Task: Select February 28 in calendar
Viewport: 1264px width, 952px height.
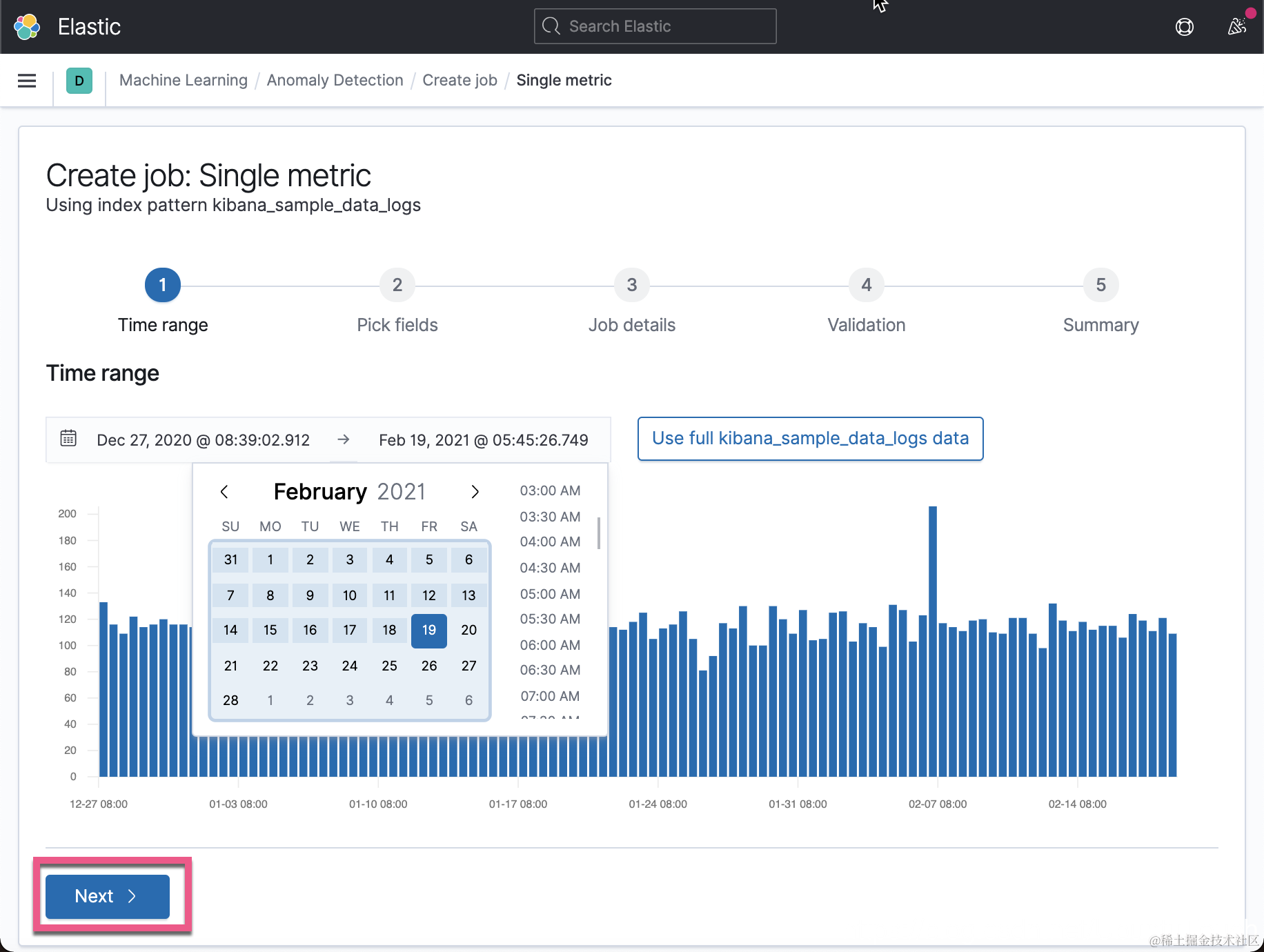Action: (x=230, y=700)
